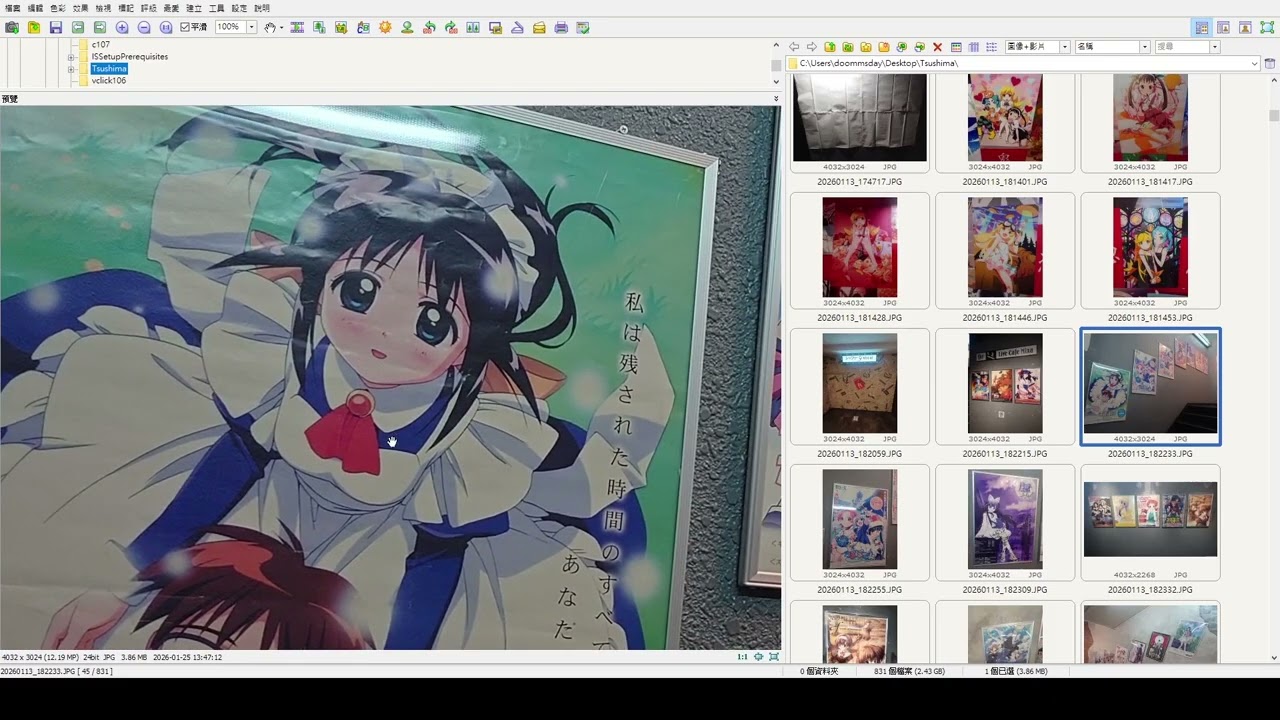Switch to thumbnails view icon

tap(956, 47)
